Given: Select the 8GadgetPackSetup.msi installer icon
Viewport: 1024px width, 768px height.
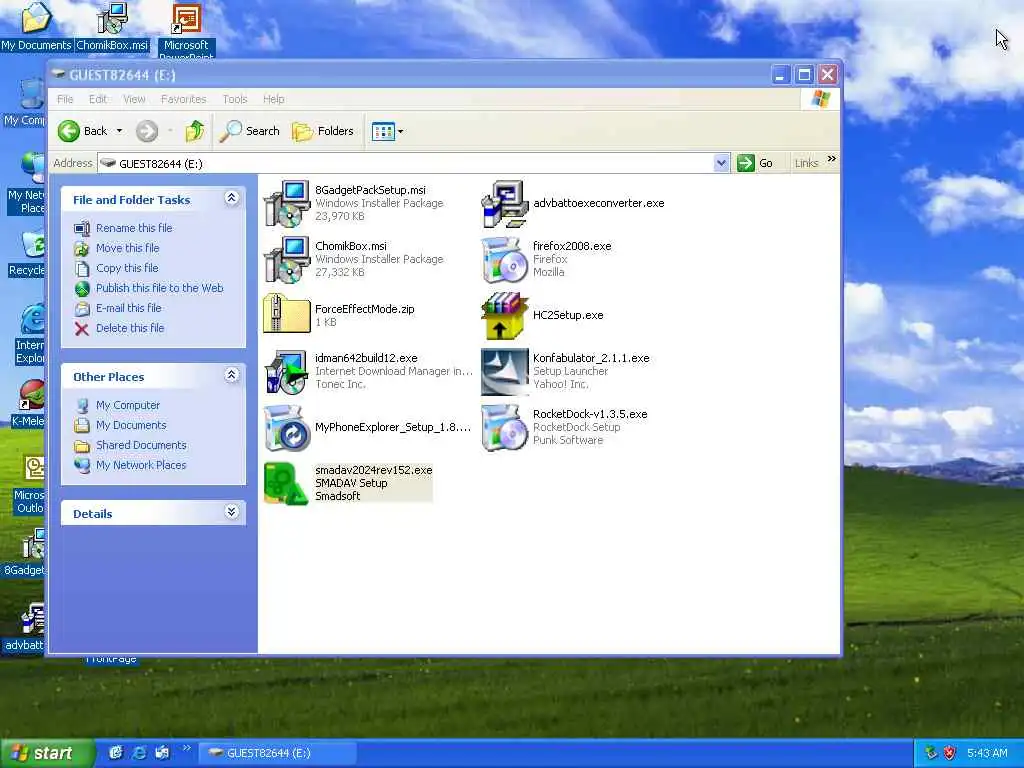Looking at the screenshot, I should 287,204.
